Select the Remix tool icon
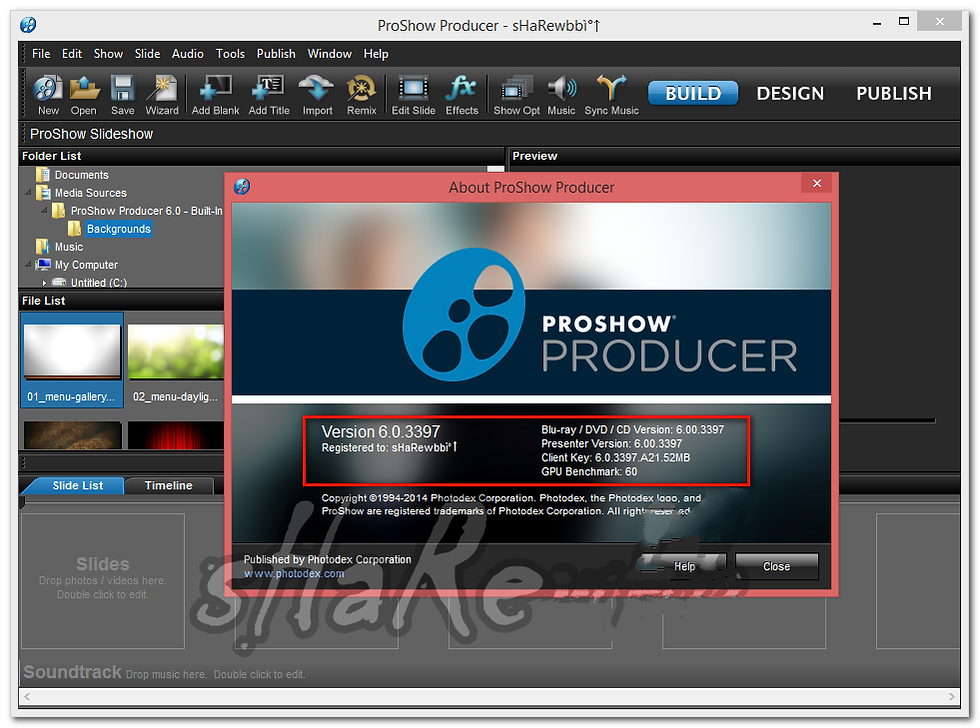Screen dimensions: 980x728 361,95
